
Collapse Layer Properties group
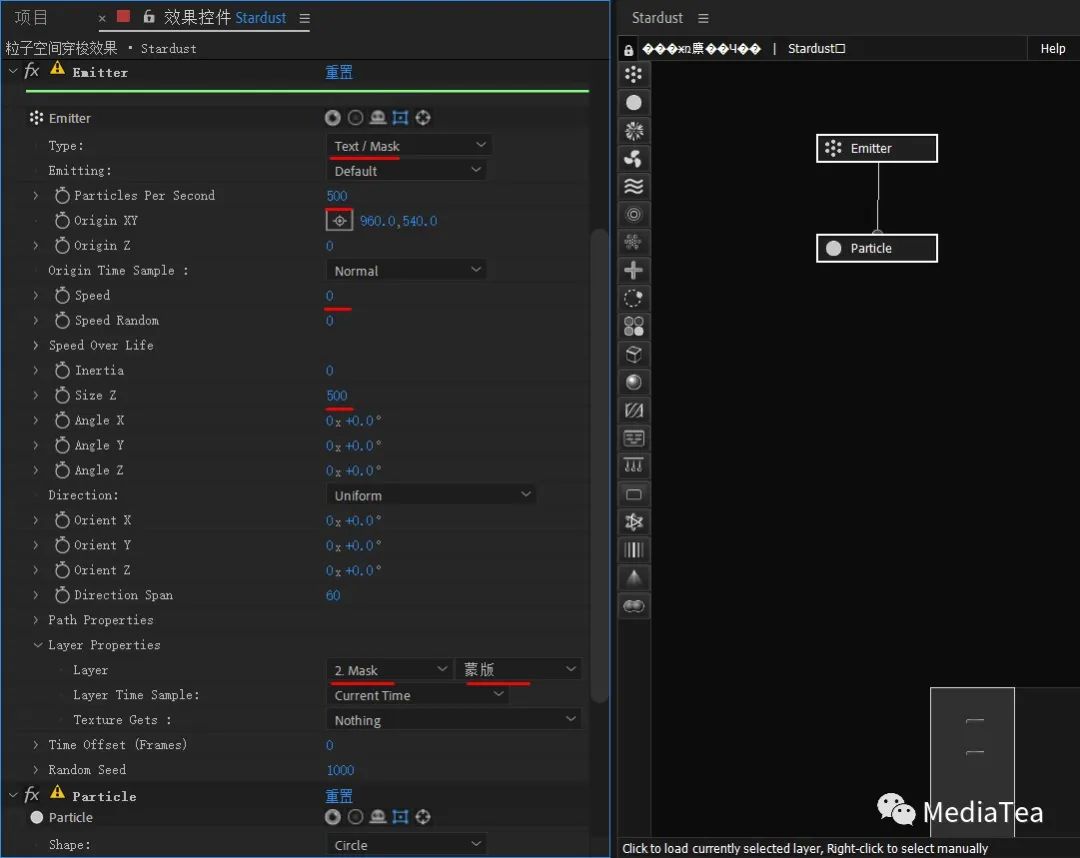click(x=37, y=645)
